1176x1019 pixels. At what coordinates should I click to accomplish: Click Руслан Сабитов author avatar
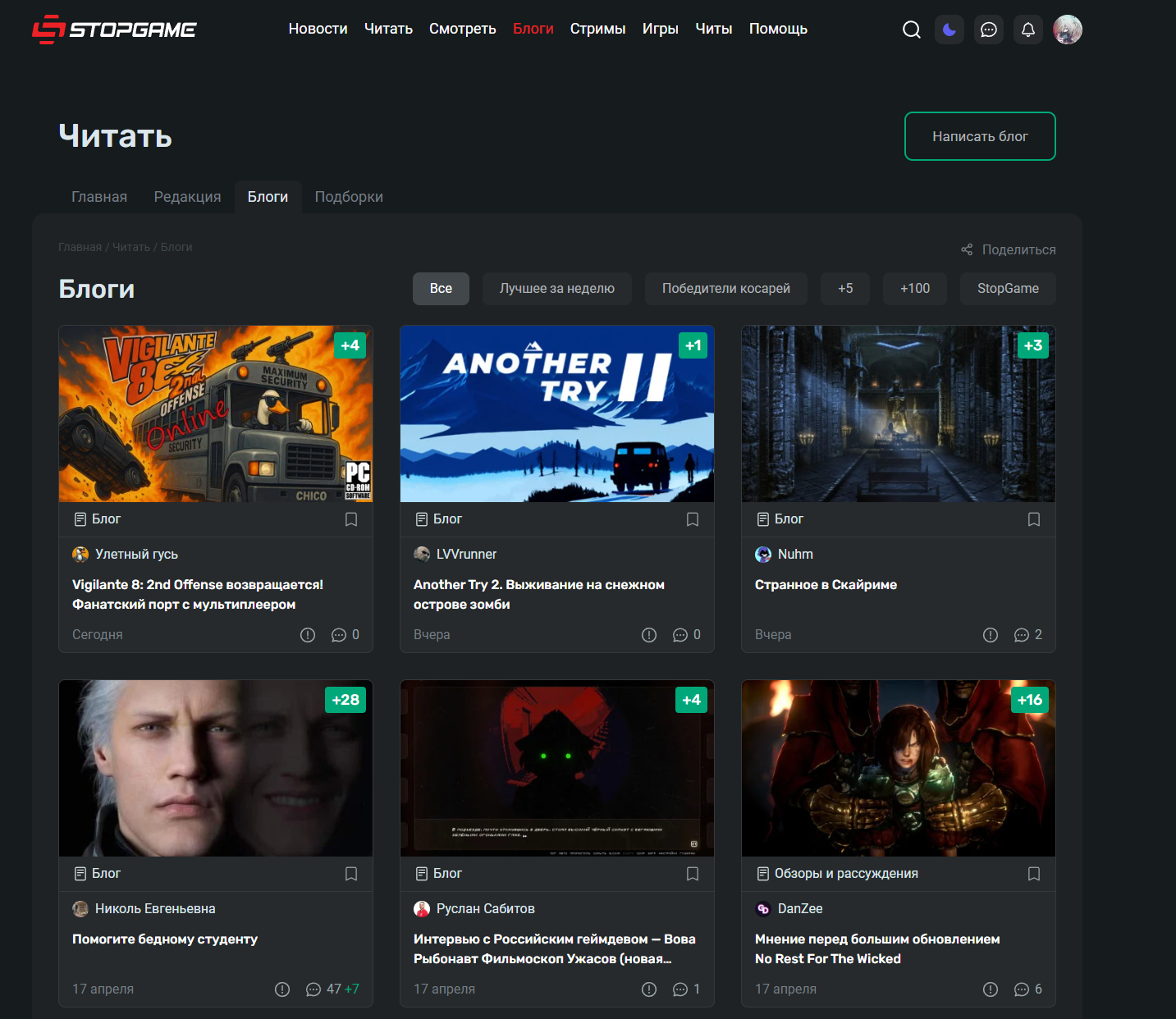click(x=422, y=909)
